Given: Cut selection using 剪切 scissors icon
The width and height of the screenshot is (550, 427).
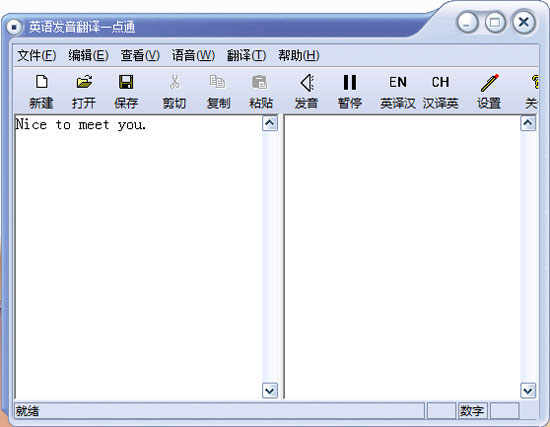Looking at the screenshot, I should click(x=174, y=91).
